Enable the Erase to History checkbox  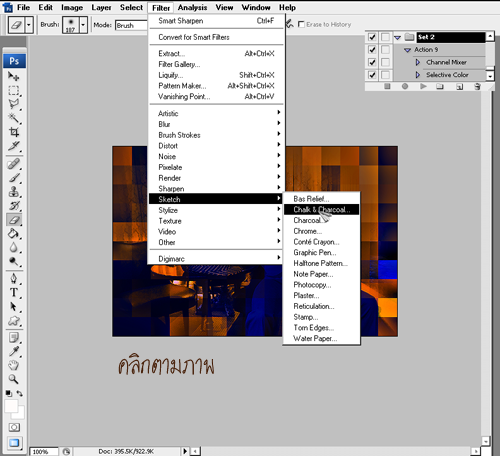301,24
